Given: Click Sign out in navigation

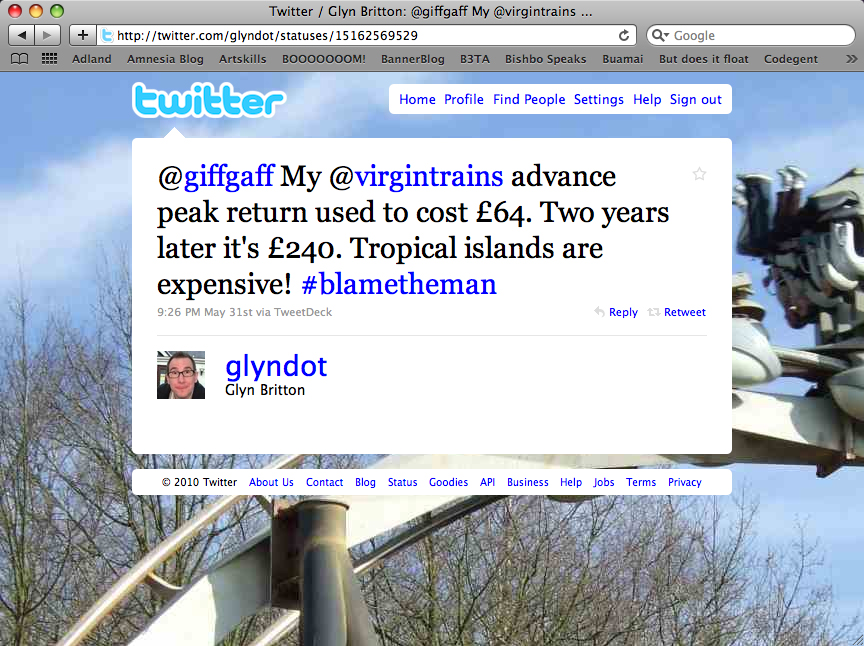Looking at the screenshot, I should point(695,99).
